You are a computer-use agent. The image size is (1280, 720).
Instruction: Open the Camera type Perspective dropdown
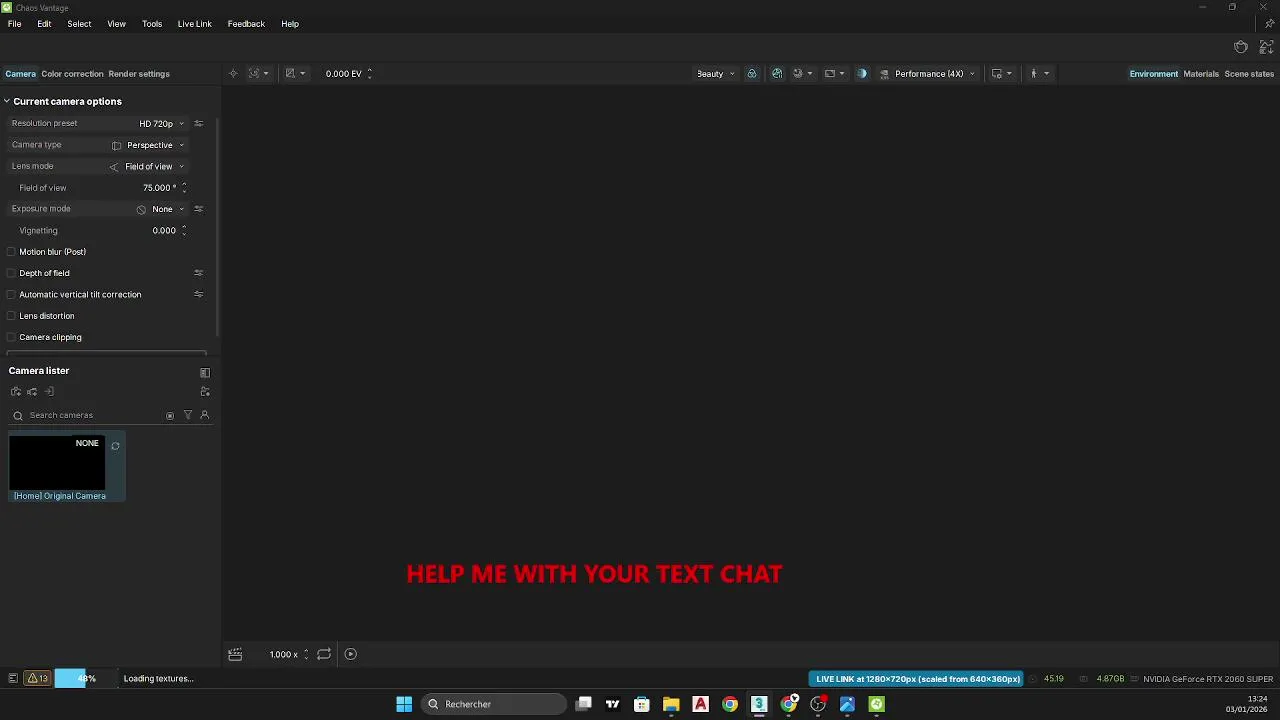tap(148, 145)
